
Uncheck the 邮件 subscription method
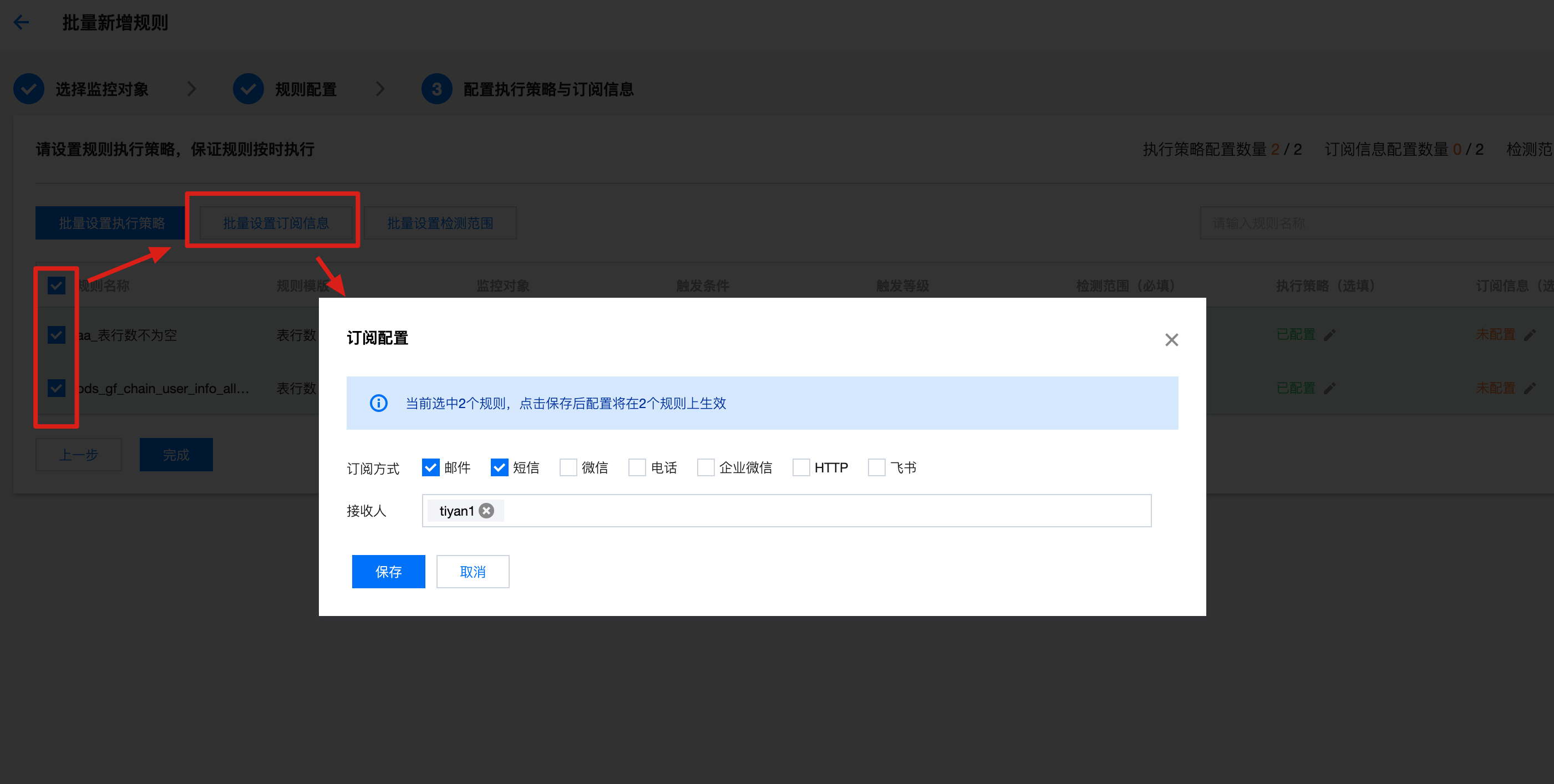click(x=430, y=467)
